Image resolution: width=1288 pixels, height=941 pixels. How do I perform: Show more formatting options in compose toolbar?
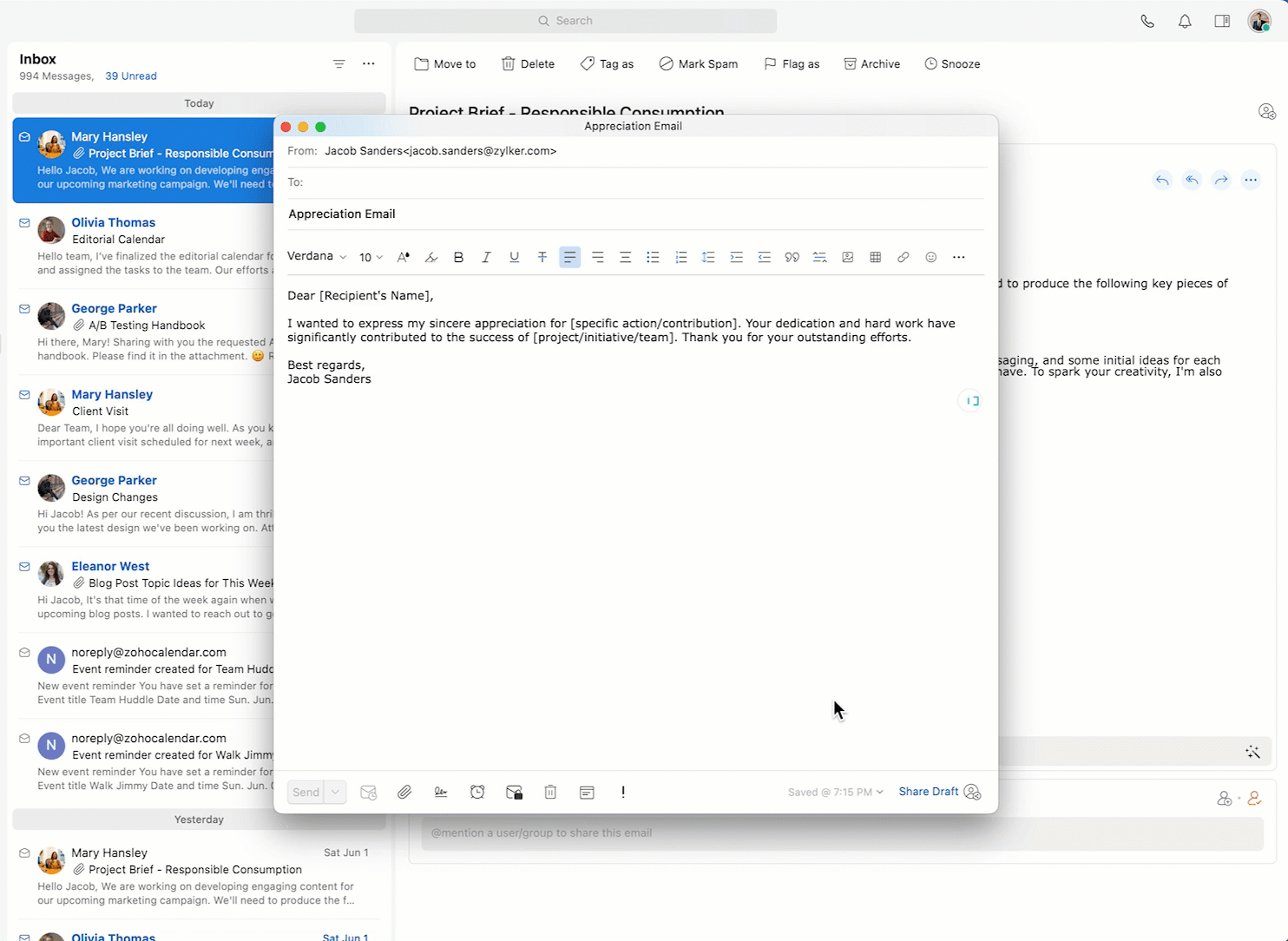click(x=959, y=257)
